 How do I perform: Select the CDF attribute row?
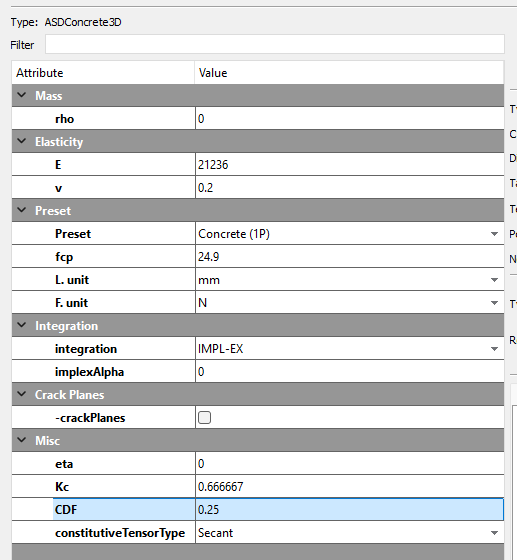point(258,509)
